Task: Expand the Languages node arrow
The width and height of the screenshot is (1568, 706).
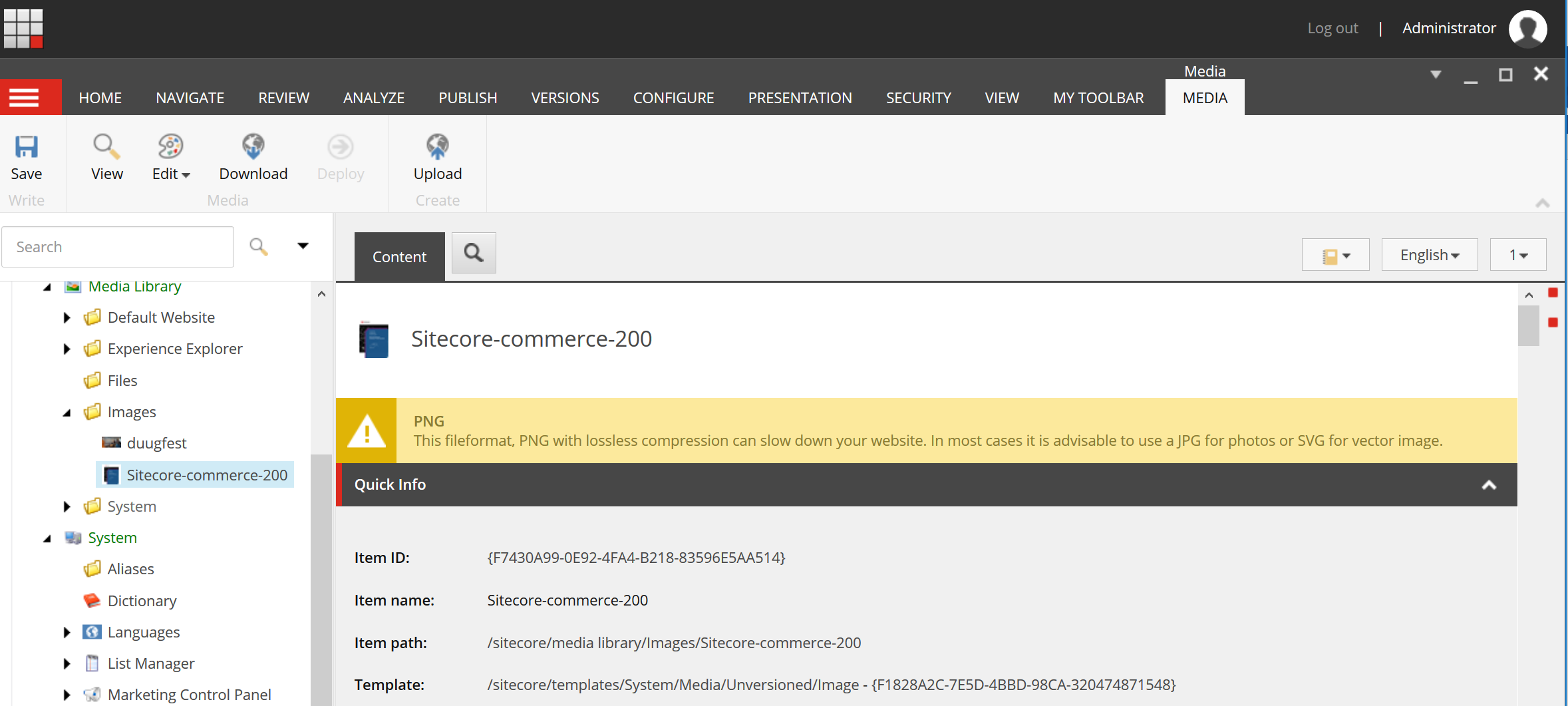Action: click(x=67, y=633)
